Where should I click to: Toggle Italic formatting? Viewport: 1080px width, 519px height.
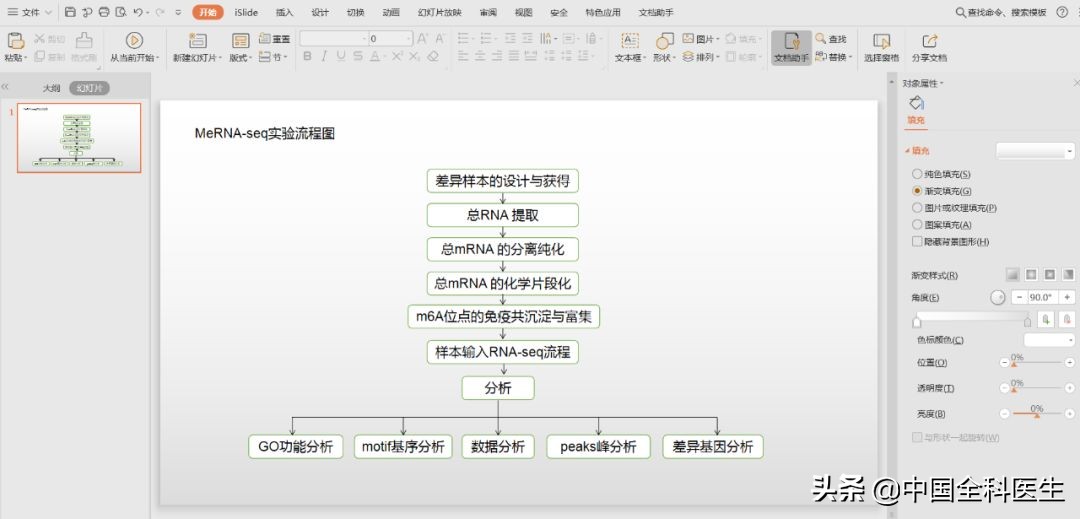[324, 56]
